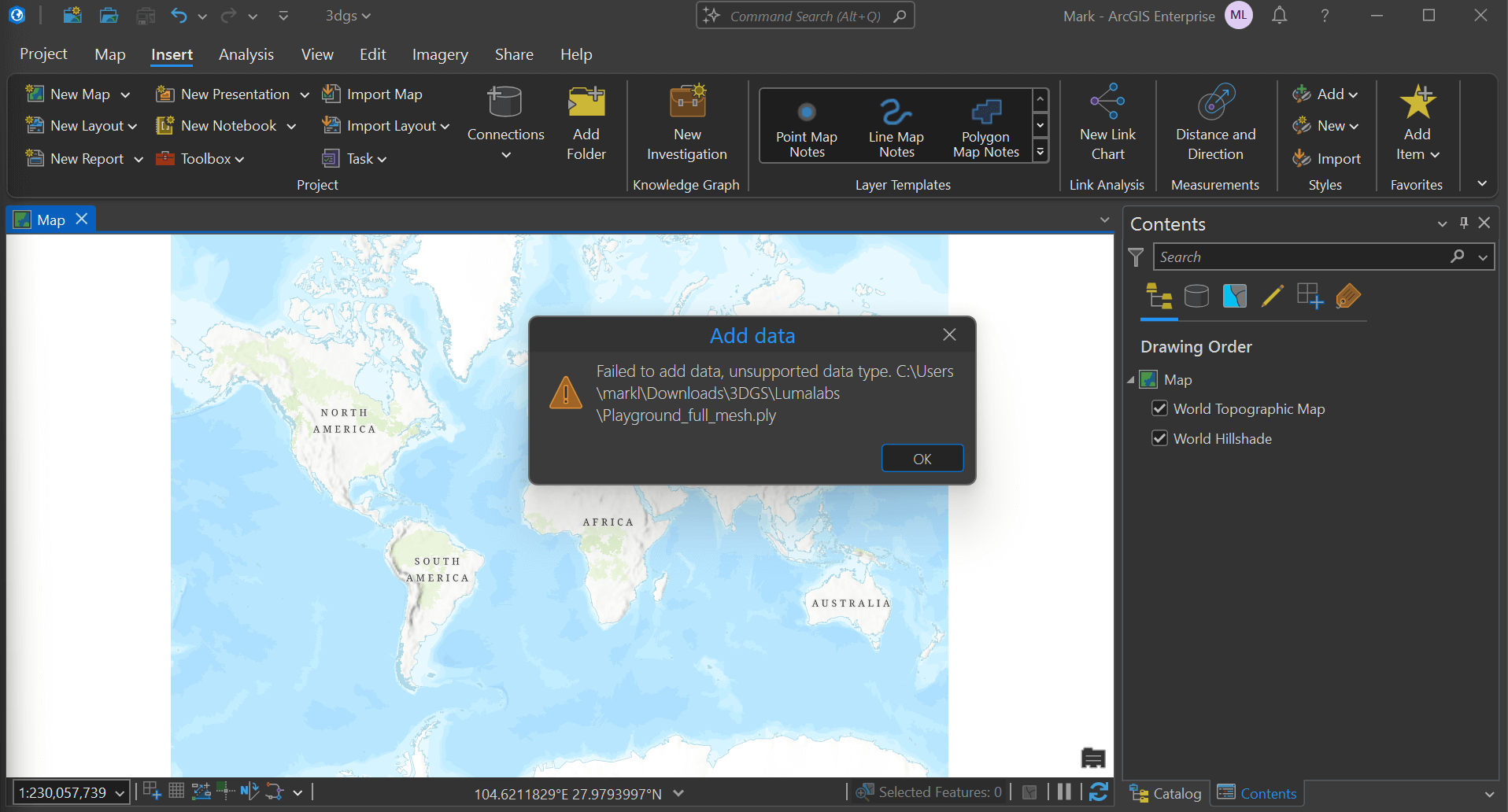Open the Catalog pane tab
The height and width of the screenshot is (812, 1508).
1166,793
